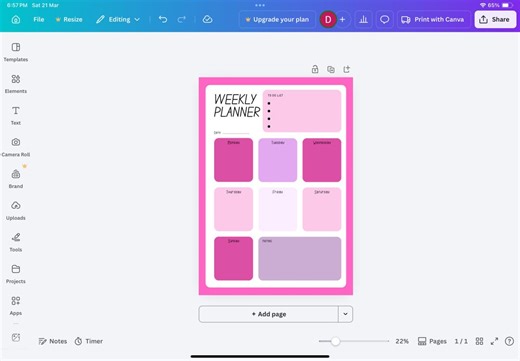Viewport: 520px width, 361px height.
Task: Open the Projects panel
Action: click(x=16, y=274)
